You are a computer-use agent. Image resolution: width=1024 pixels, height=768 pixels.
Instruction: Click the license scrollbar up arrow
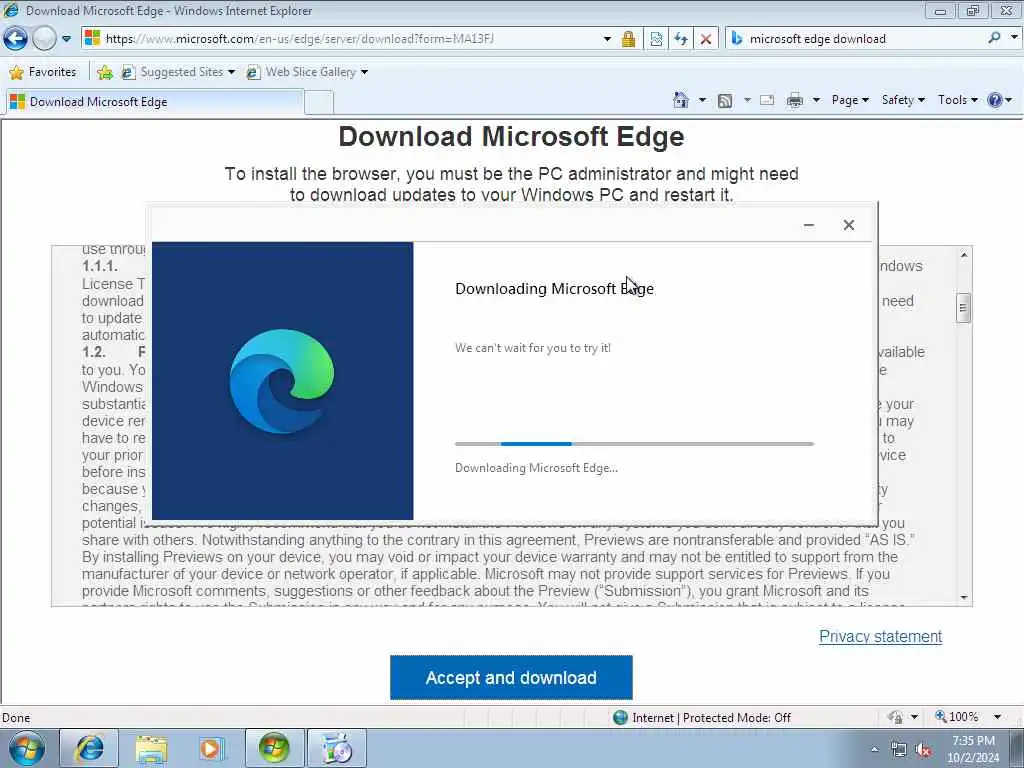pos(964,255)
